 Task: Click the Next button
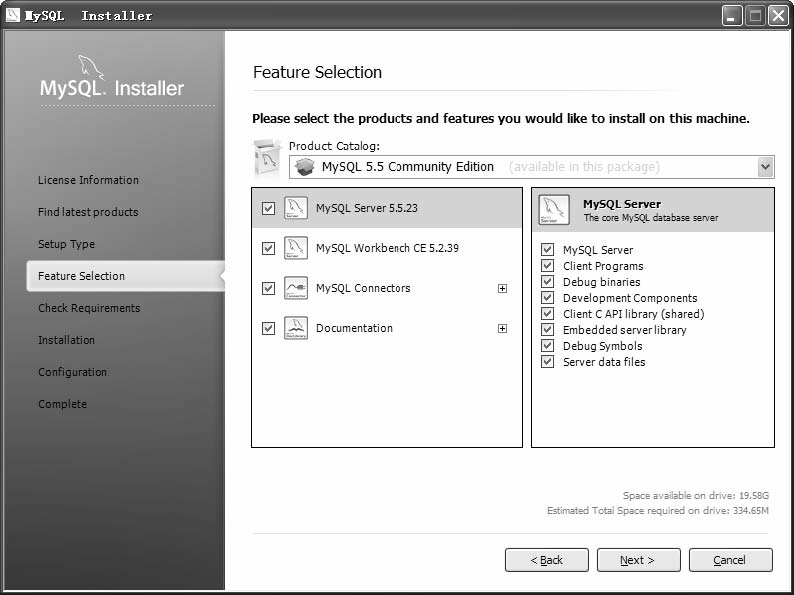click(x=639, y=560)
